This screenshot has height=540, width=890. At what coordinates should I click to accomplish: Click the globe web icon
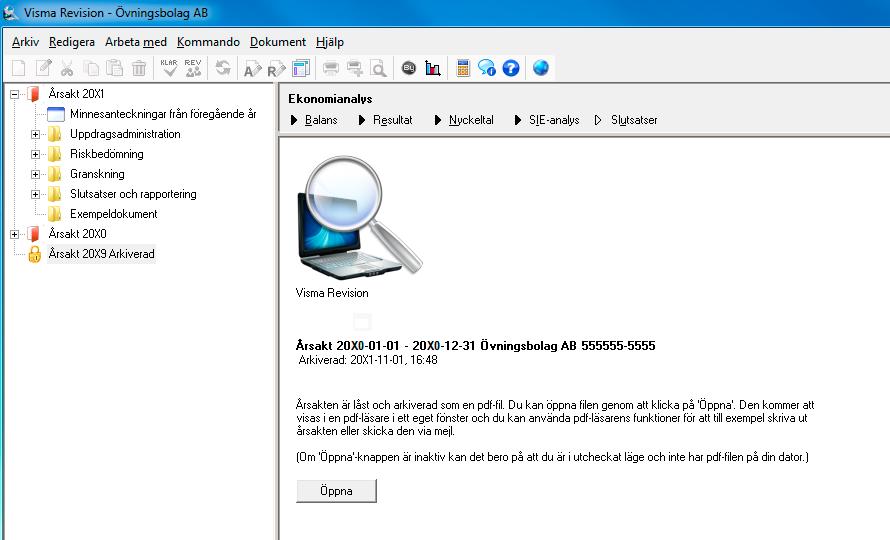(x=541, y=68)
